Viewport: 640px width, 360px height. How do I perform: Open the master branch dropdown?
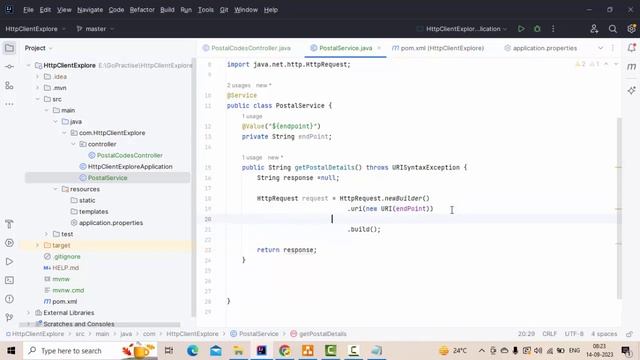point(95,29)
